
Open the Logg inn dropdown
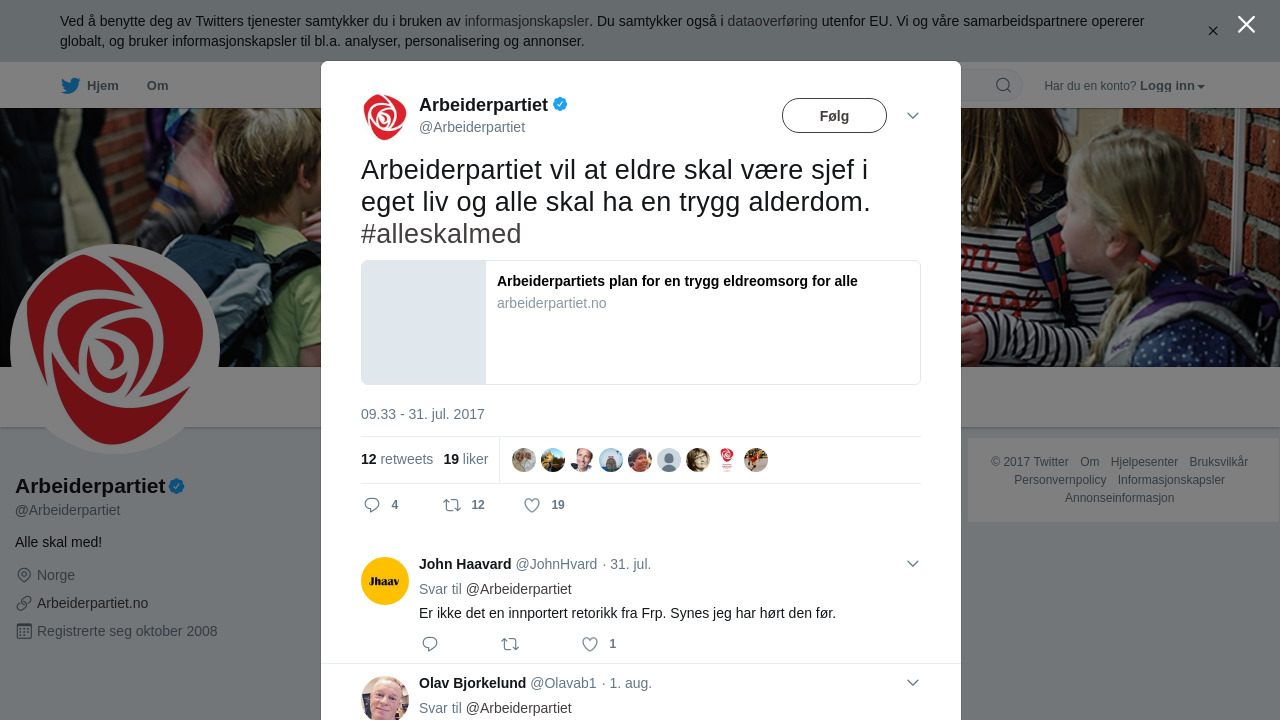pos(1172,86)
